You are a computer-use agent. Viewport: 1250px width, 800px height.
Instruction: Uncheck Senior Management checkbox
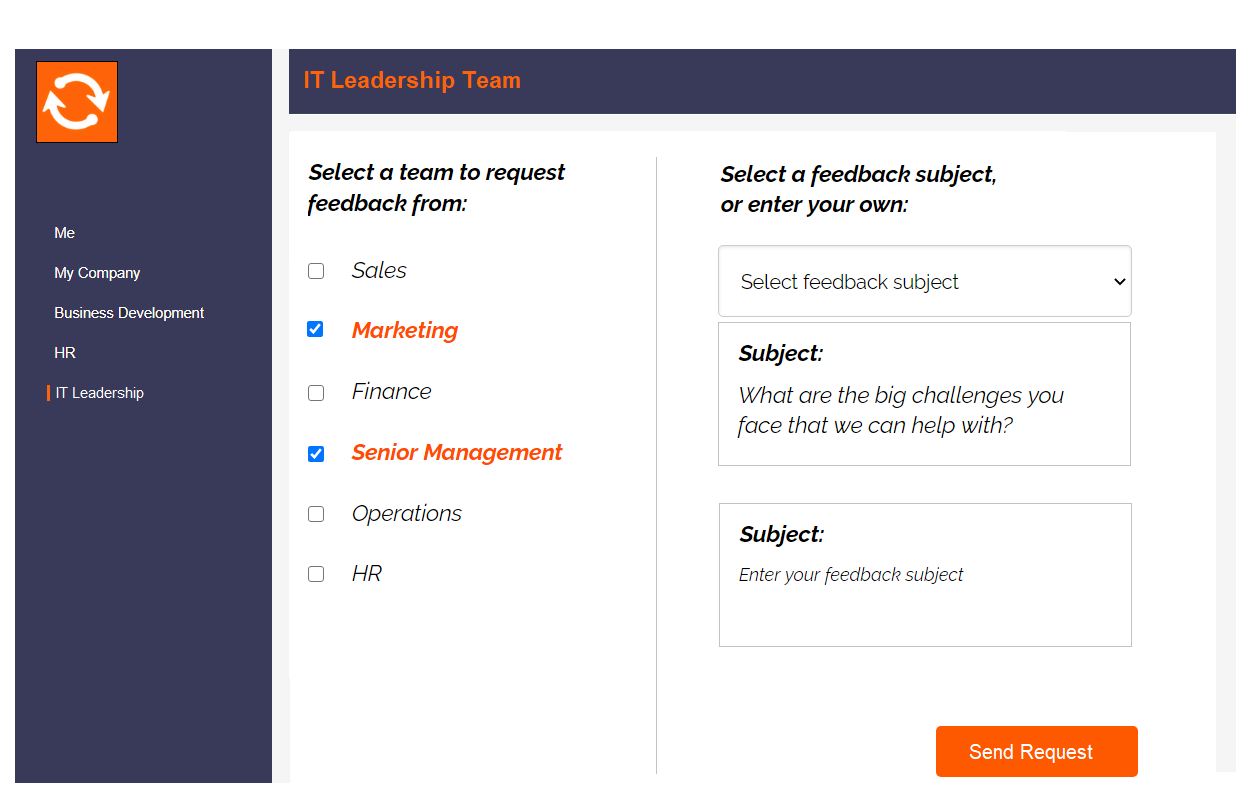[316, 454]
